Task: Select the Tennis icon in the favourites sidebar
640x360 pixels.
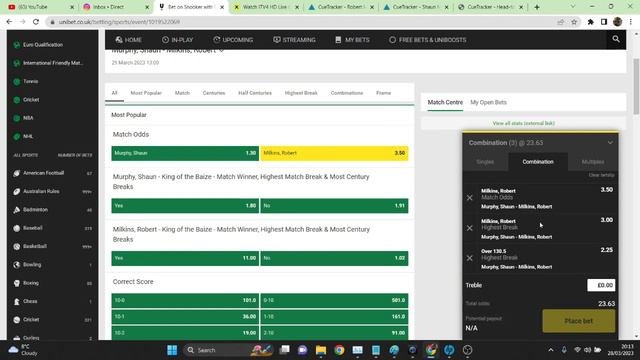Action: [17, 82]
